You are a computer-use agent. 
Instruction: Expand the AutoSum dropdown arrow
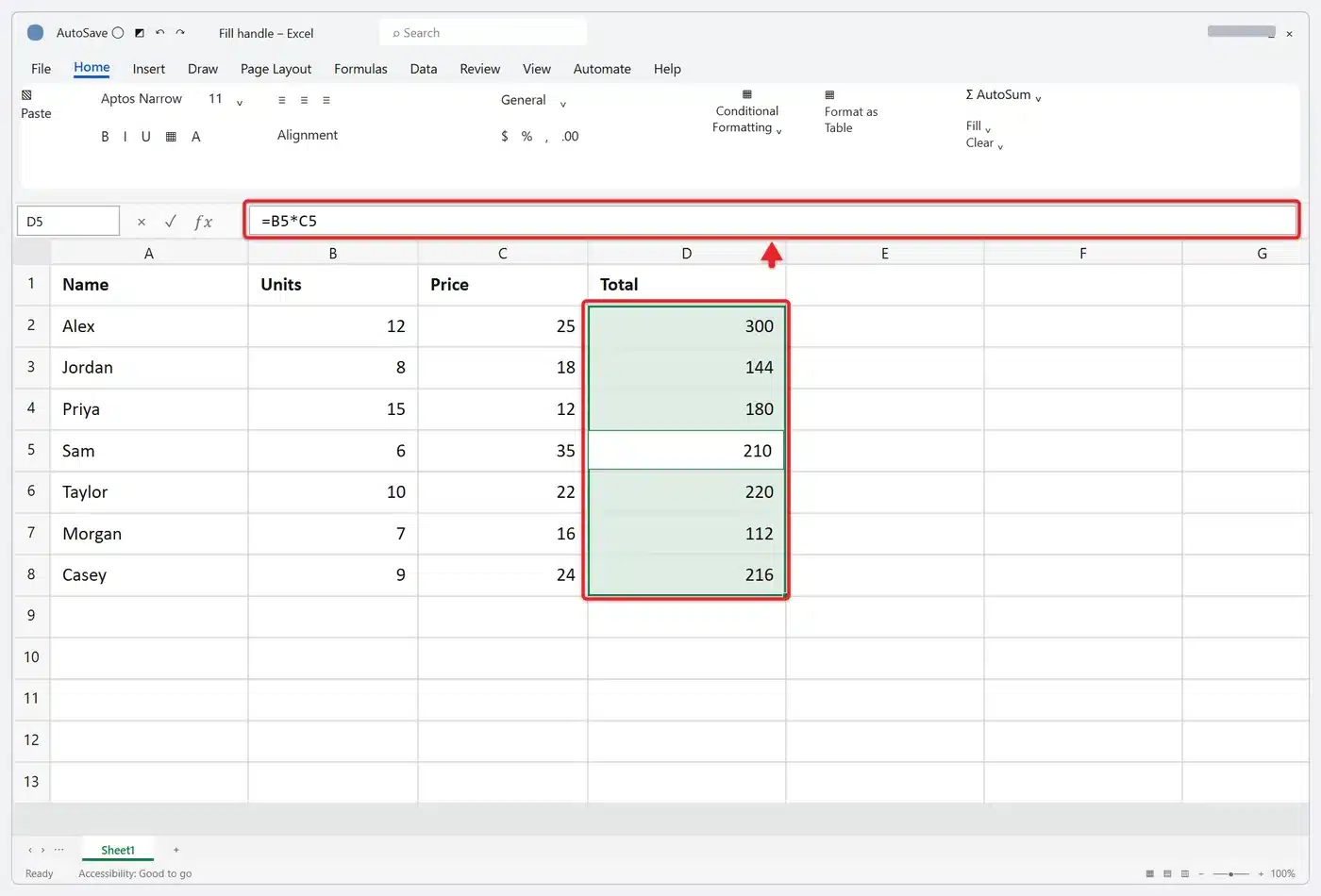[1038, 98]
